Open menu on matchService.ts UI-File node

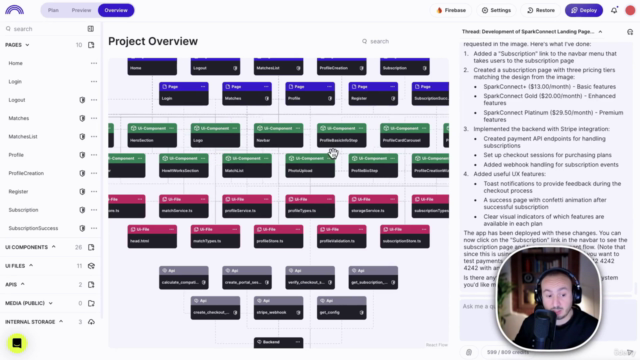click(203, 199)
